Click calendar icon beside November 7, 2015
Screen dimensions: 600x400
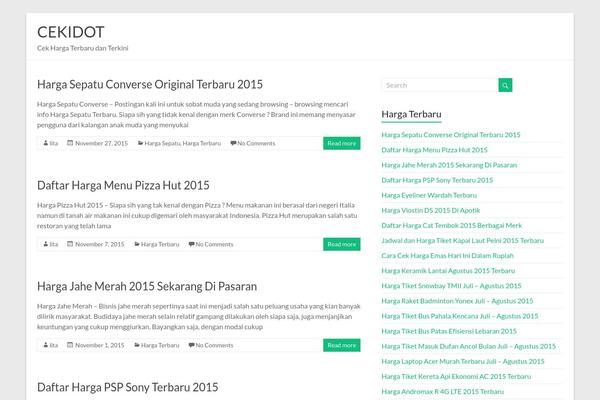click(x=70, y=244)
